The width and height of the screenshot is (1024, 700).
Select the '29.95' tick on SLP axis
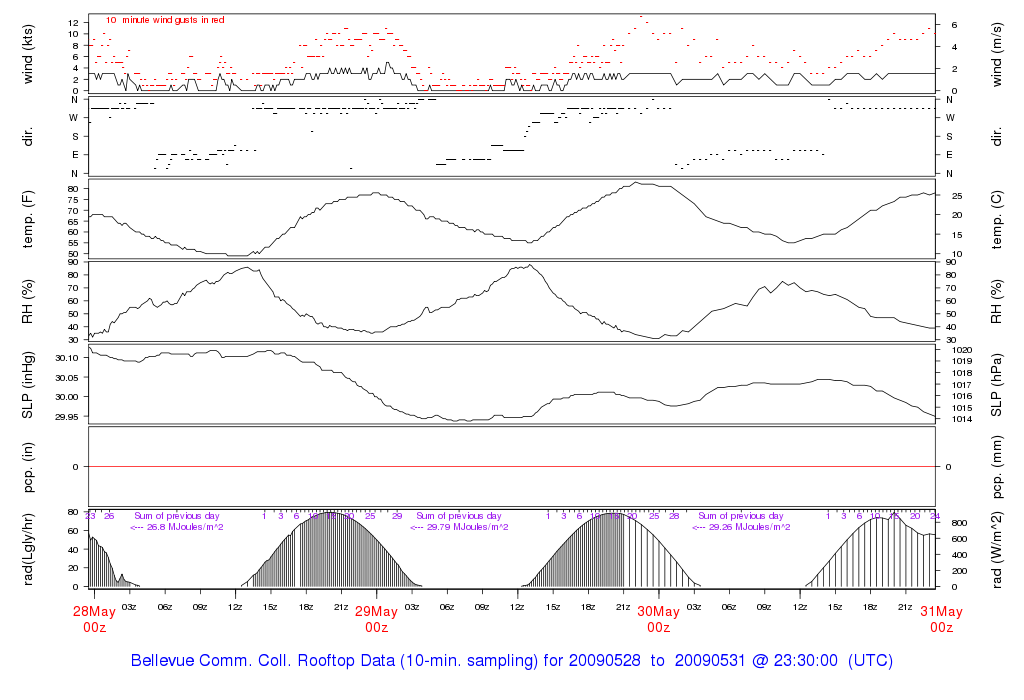tap(67, 417)
